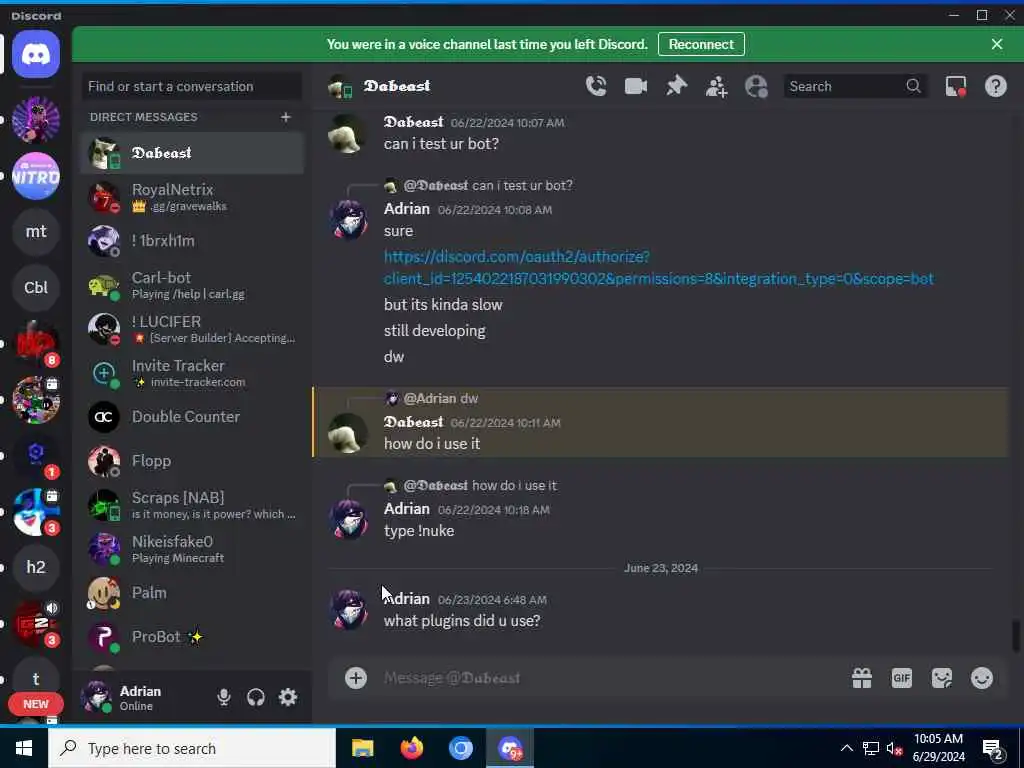Open the ! 1brxh1m conversation

[192, 241]
